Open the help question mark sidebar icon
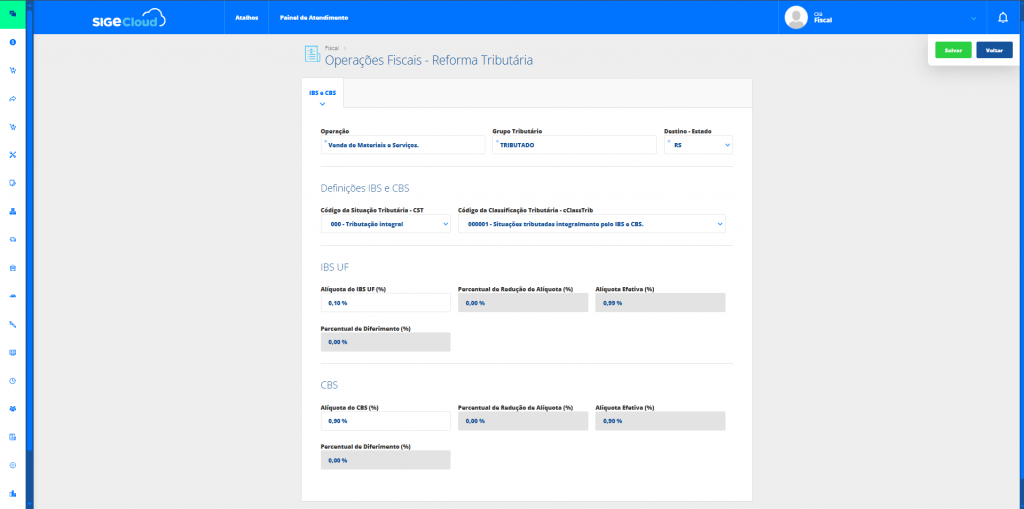This screenshot has height=509, width=1024. click(x=13, y=42)
